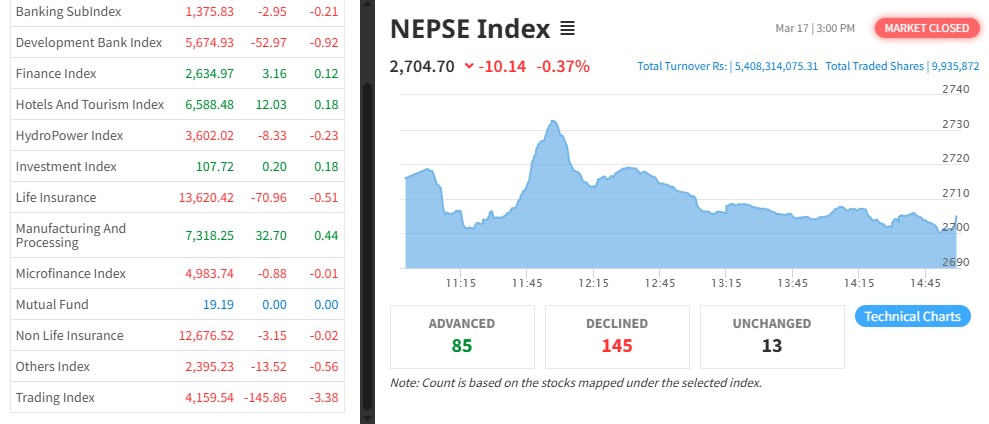This screenshot has height=424, width=989.
Task: Click the DECLINED 145 stocks box
Action: (x=617, y=336)
